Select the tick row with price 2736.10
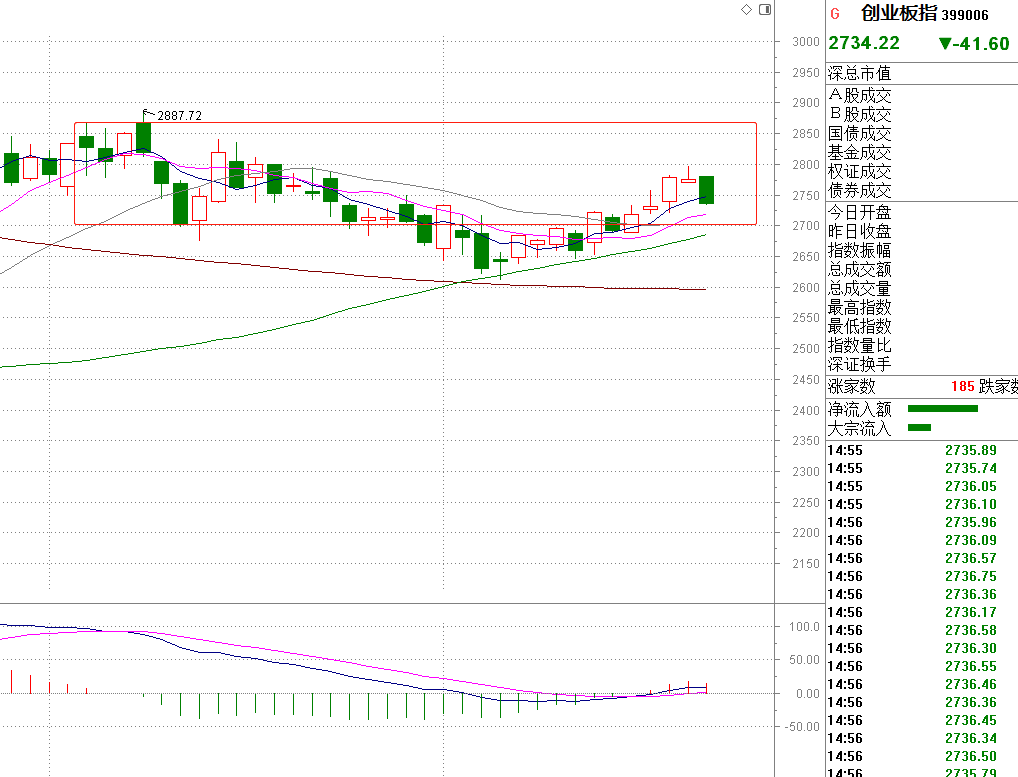1018x777 pixels. pyautogui.click(x=922, y=504)
